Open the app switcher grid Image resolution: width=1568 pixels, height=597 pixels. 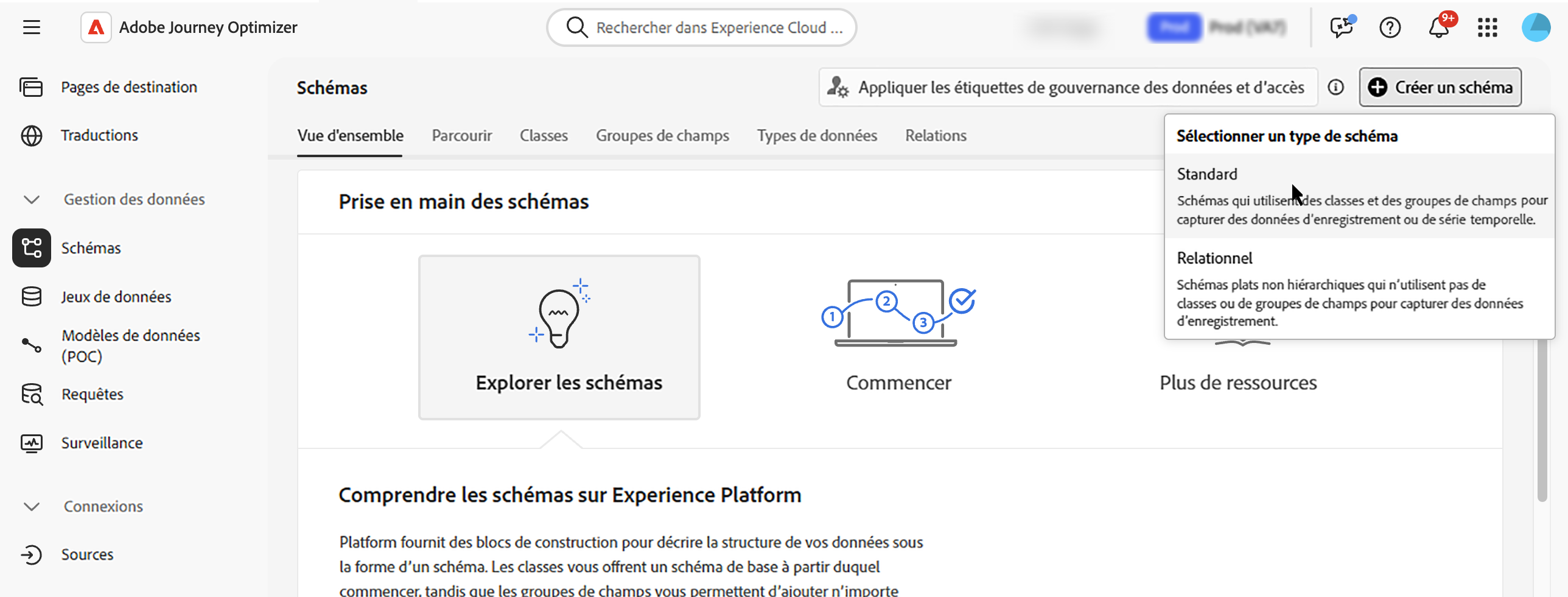coord(1488,27)
